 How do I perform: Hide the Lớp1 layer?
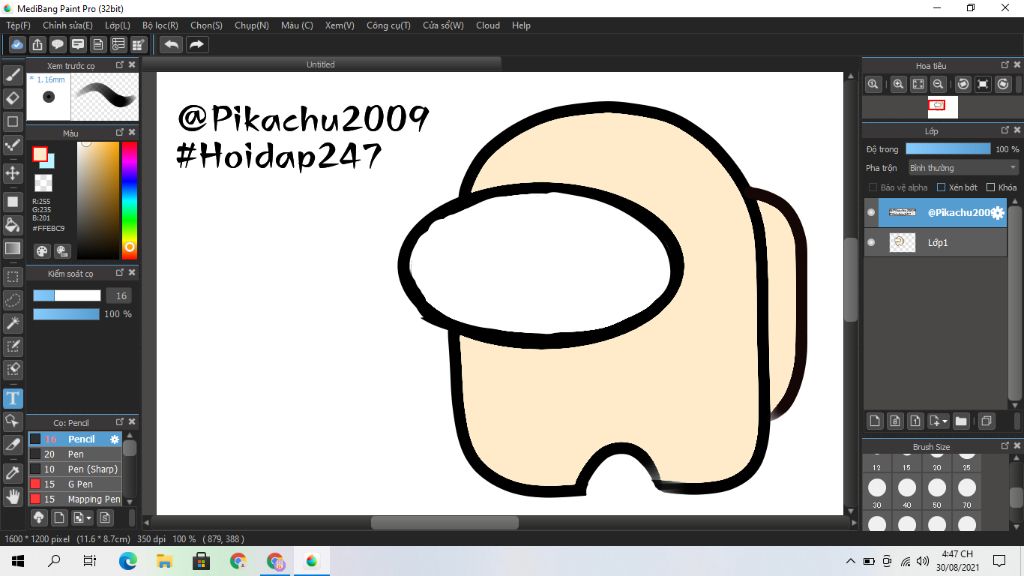click(x=871, y=242)
